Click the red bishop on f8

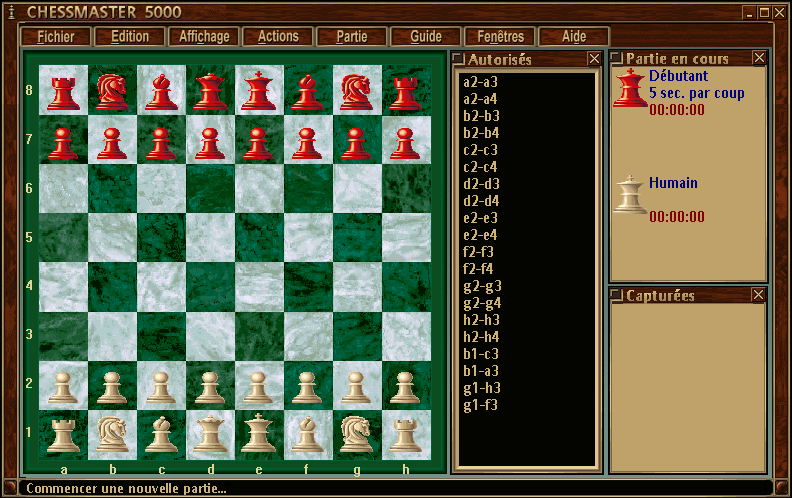pos(308,92)
